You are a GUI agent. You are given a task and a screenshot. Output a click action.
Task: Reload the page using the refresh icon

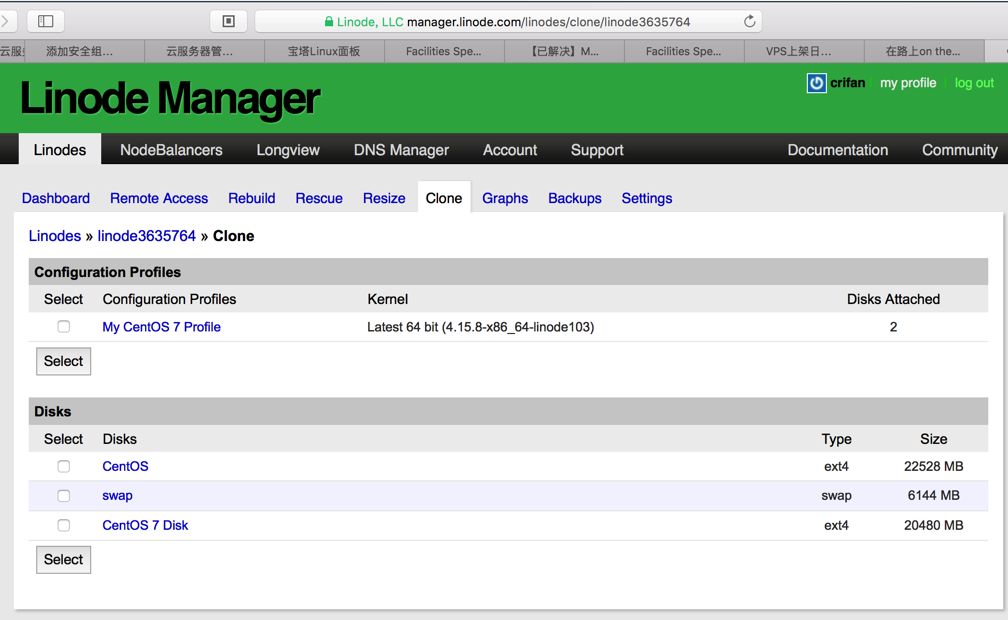tap(750, 21)
